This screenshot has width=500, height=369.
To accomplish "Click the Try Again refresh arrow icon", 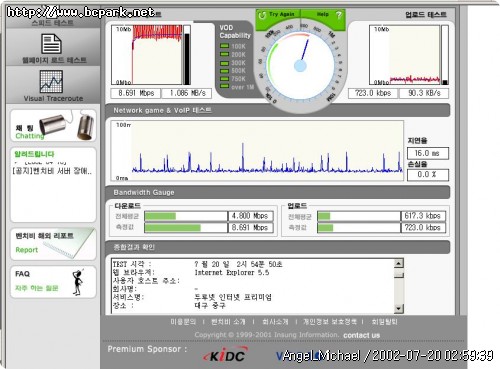I will coord(262,15).
